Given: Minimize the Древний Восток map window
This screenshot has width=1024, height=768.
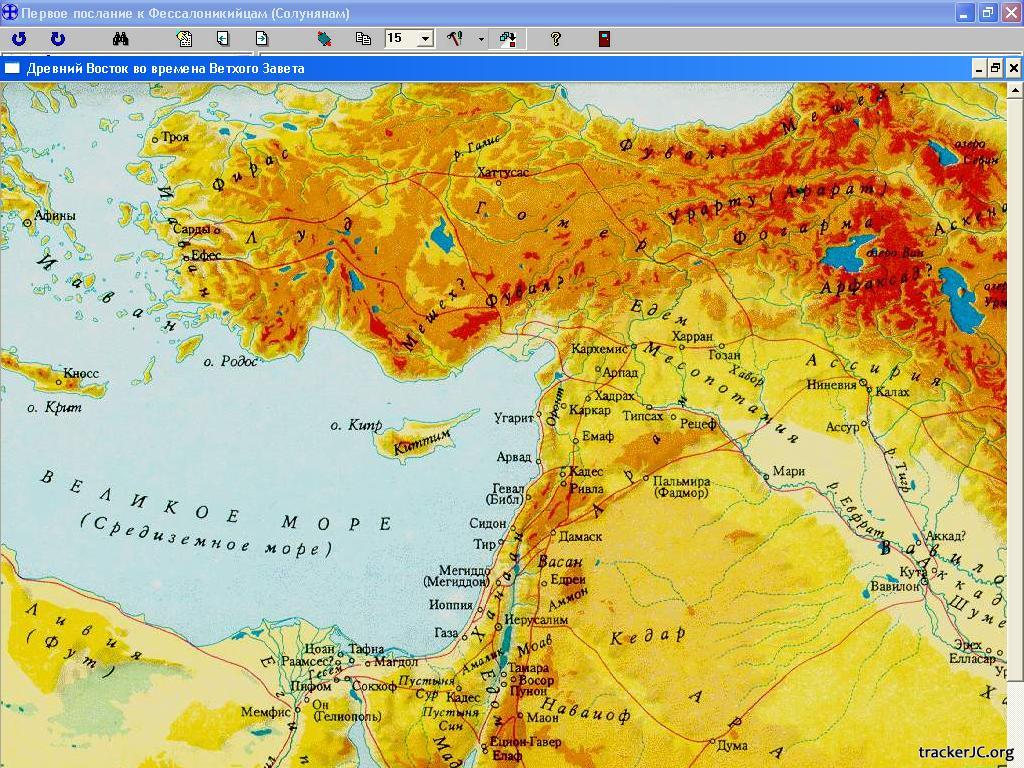Looking at the screenshot, I should pyautogui.click(x=978, y=68).
